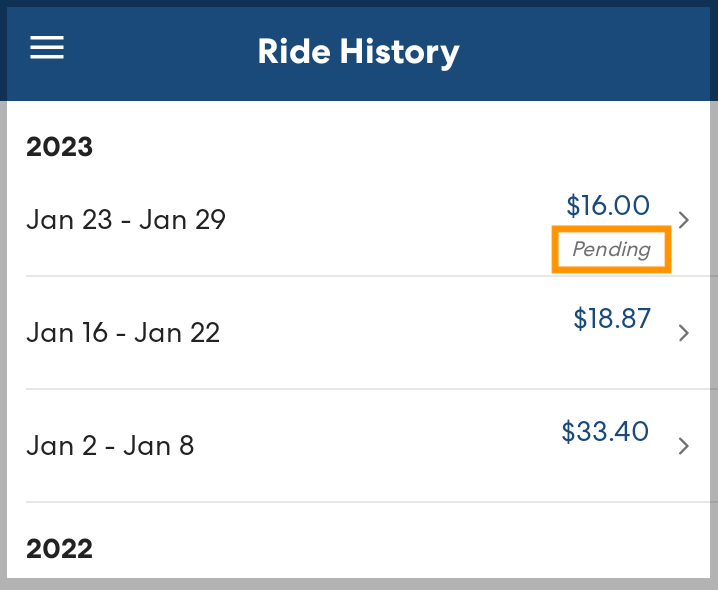Click the Pending status badge

[x=611, y=249]
